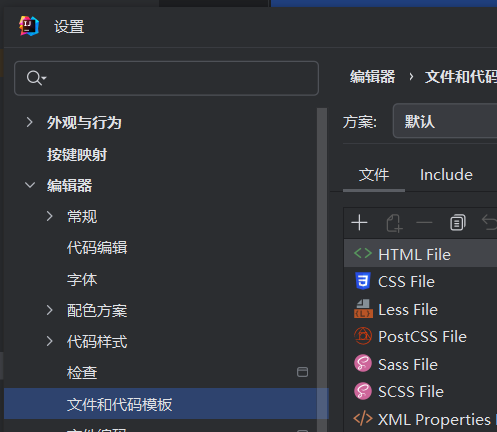Click the create child template icon
Image resolution: width=497 pixels, height=432 pixels.
point(394,223)
